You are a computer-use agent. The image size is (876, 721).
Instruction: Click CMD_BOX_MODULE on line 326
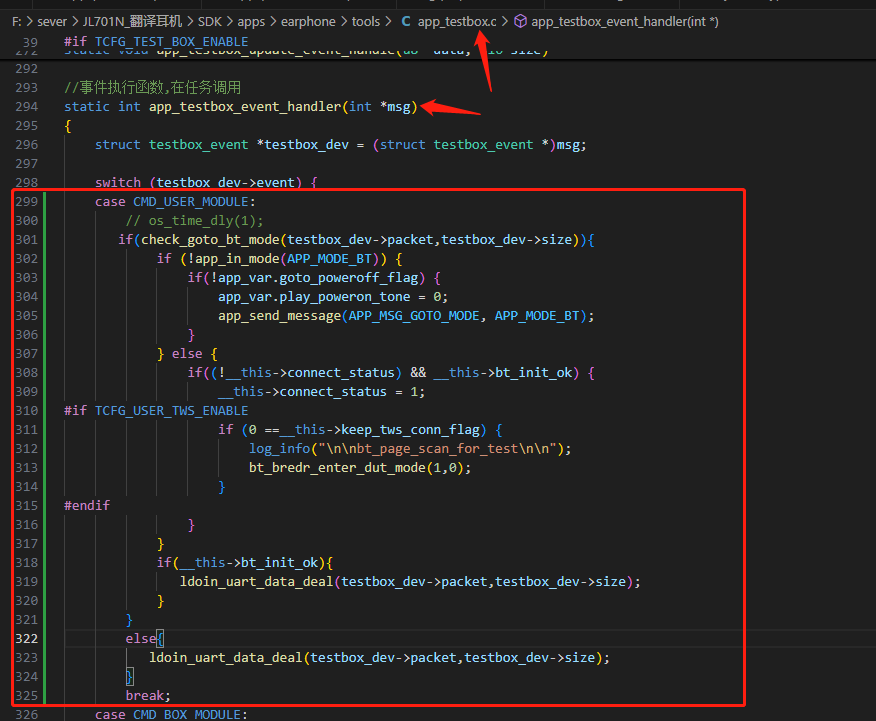187,714
